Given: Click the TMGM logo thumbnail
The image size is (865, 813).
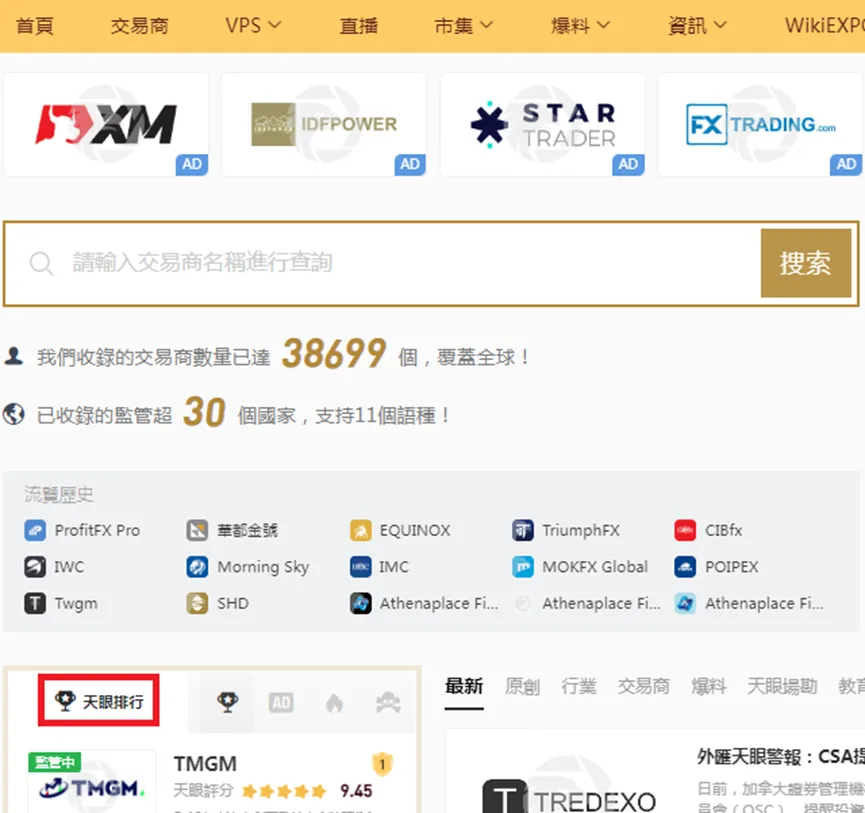Looking at the screenshot, I should click(x=92, y=782).
